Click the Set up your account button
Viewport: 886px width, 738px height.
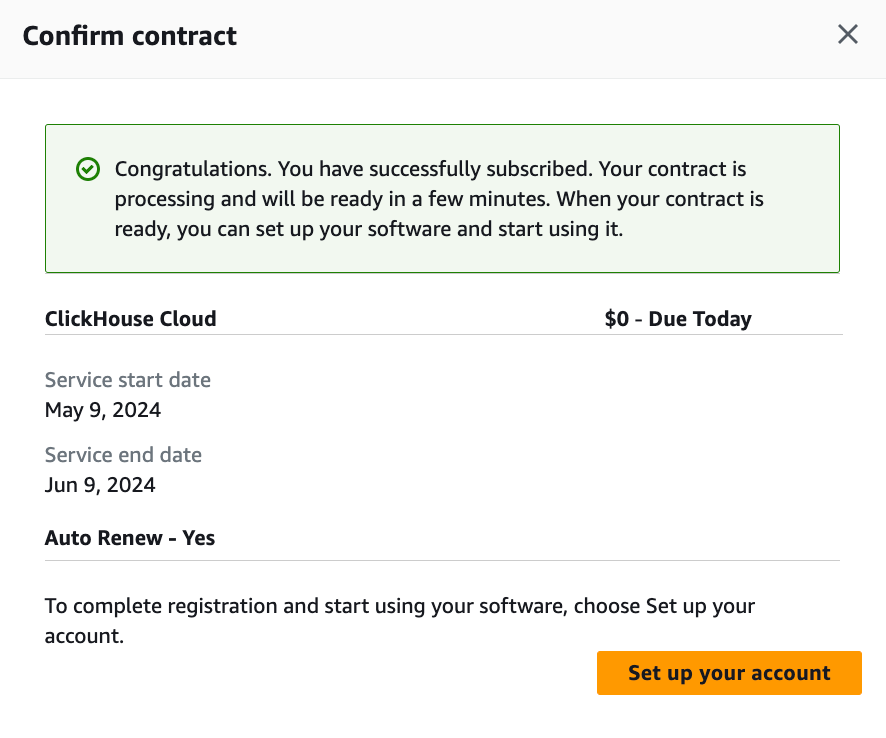click(729, 673)
